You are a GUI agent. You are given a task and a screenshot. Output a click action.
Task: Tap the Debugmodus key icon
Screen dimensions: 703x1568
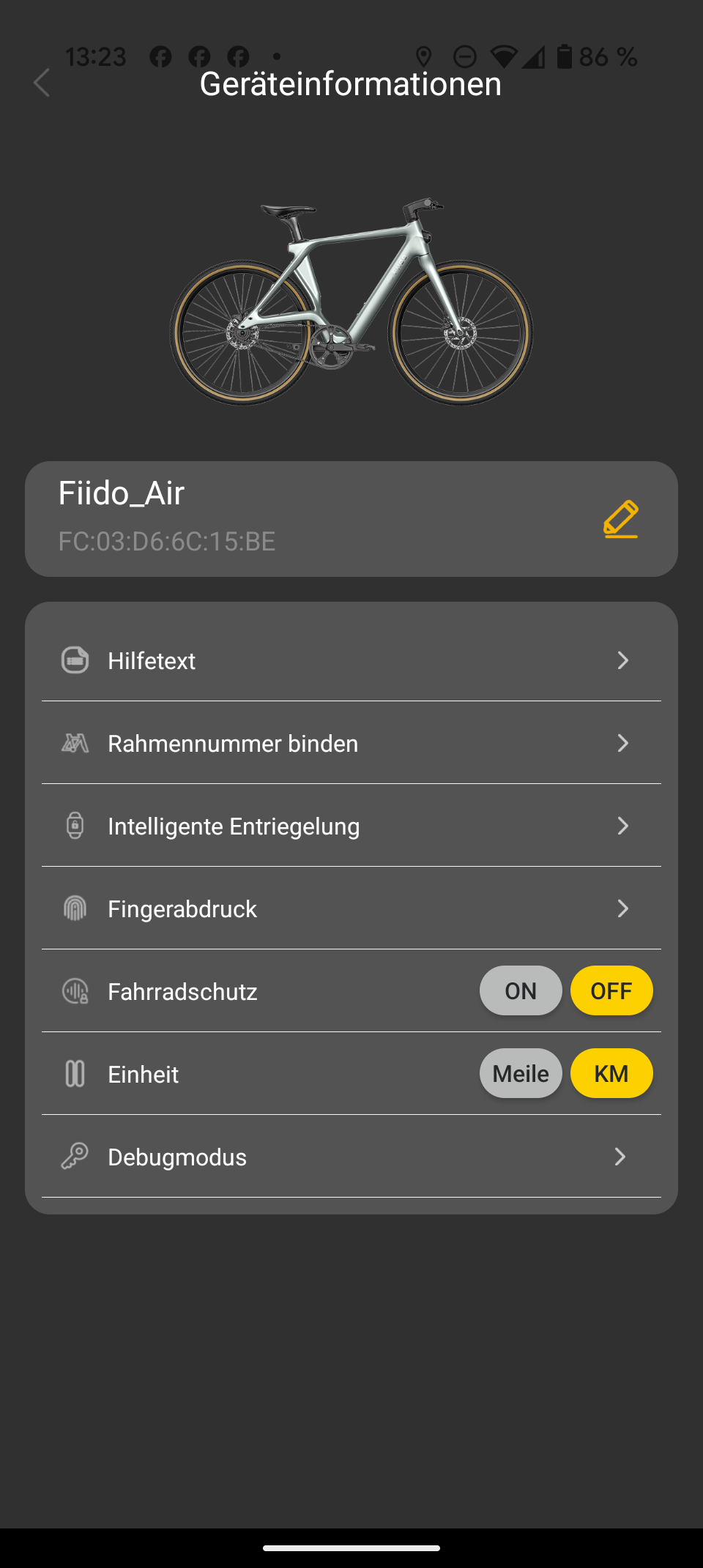click(x=75, y=1157)
